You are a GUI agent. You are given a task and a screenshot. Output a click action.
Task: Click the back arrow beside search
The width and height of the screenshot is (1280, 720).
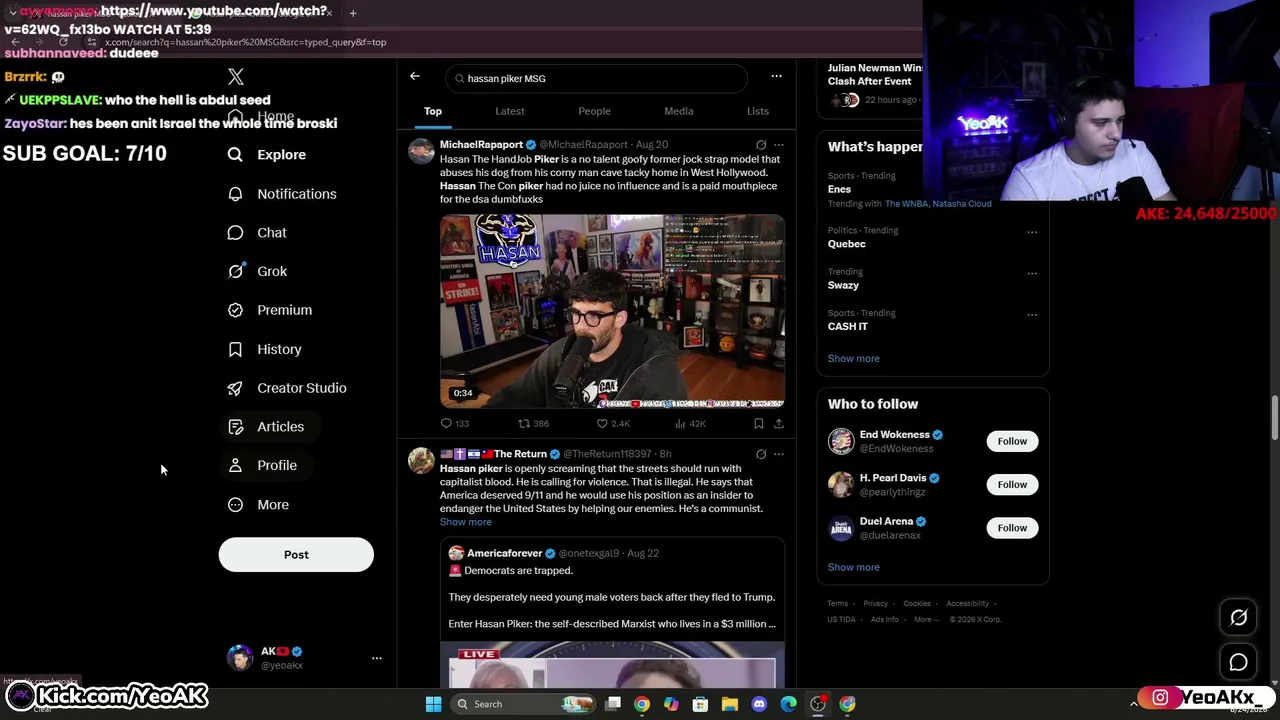415,76
